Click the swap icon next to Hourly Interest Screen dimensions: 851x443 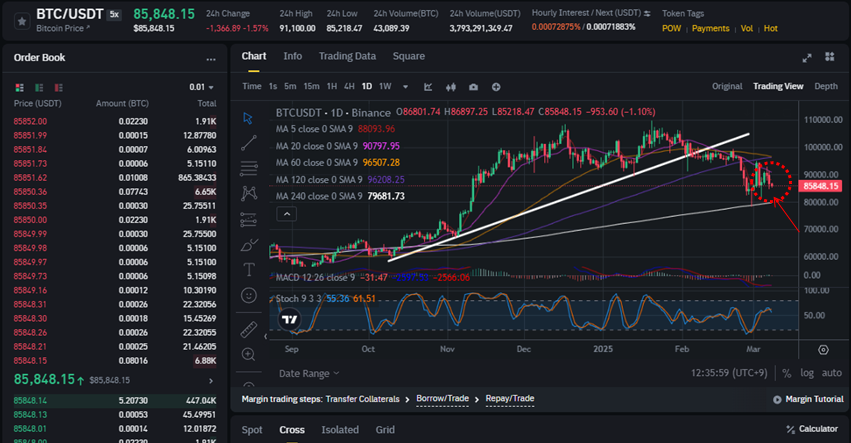click(x=647, y=14)
